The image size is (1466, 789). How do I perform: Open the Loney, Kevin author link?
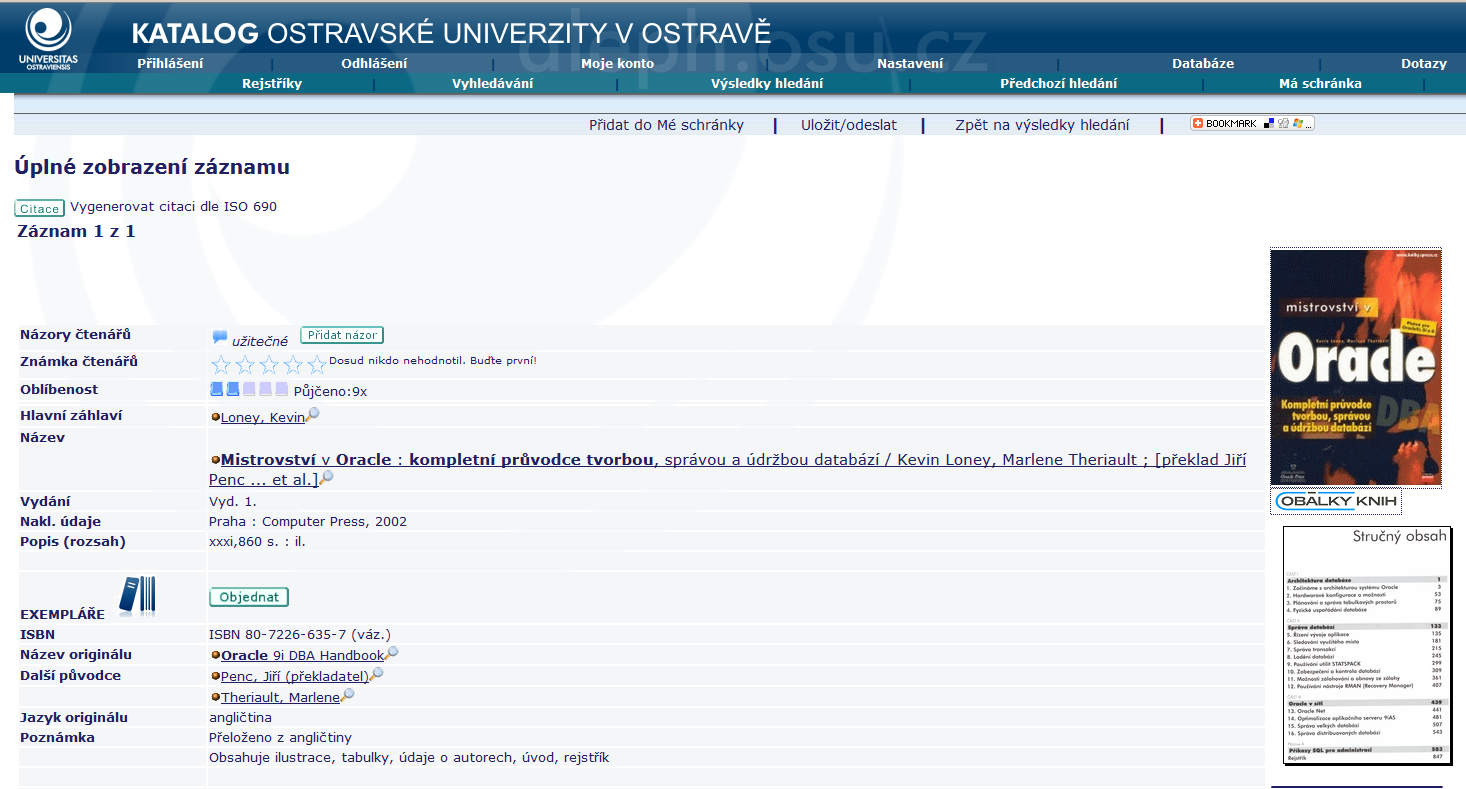tap(263, 418)
